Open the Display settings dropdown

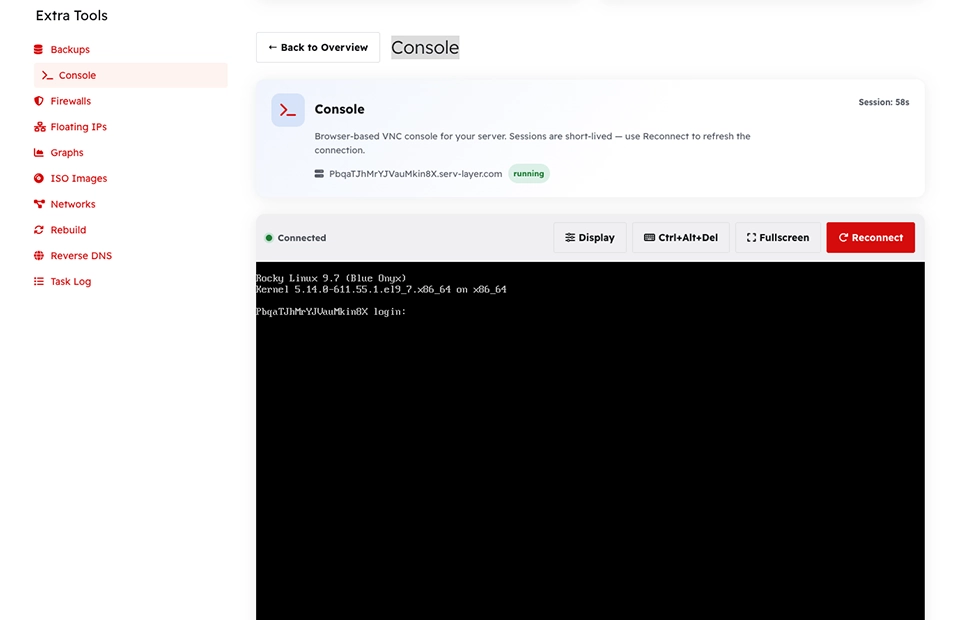pos(590,238)
